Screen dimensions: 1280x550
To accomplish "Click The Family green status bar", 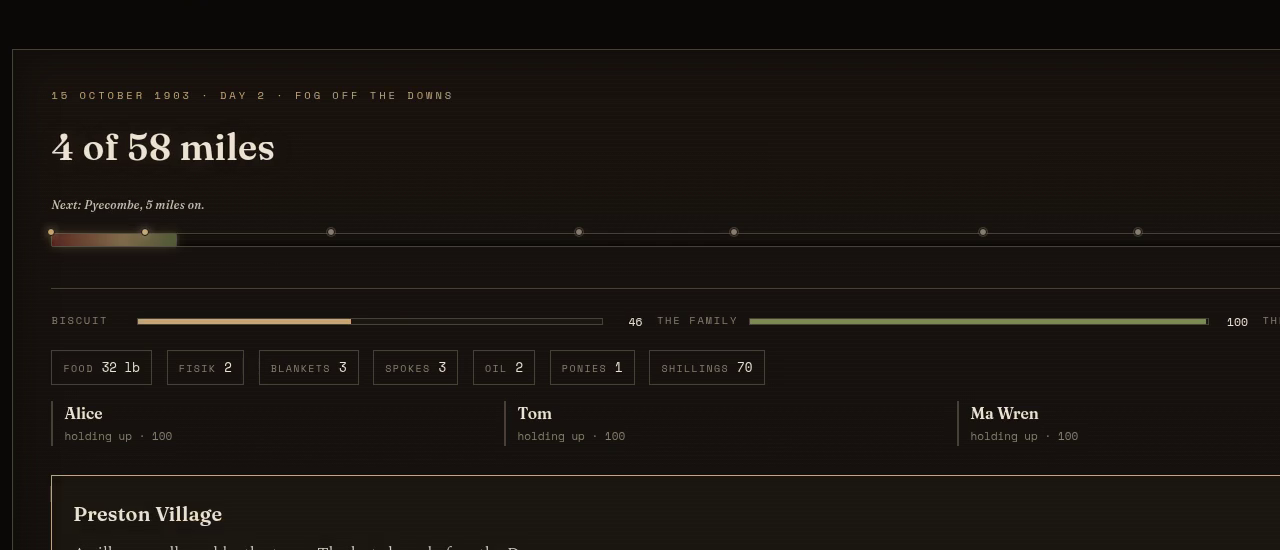I will [x=979, y=321].
